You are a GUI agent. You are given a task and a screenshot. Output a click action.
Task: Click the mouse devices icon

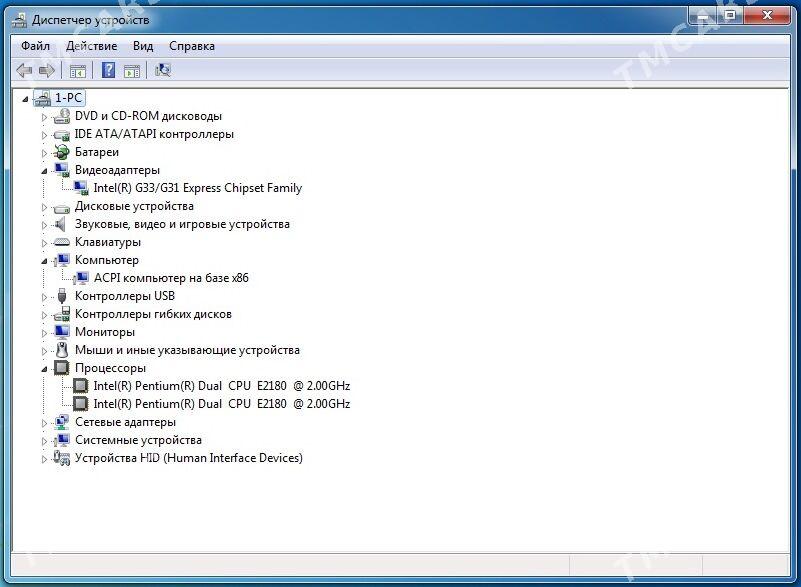[x=62, y=350]
